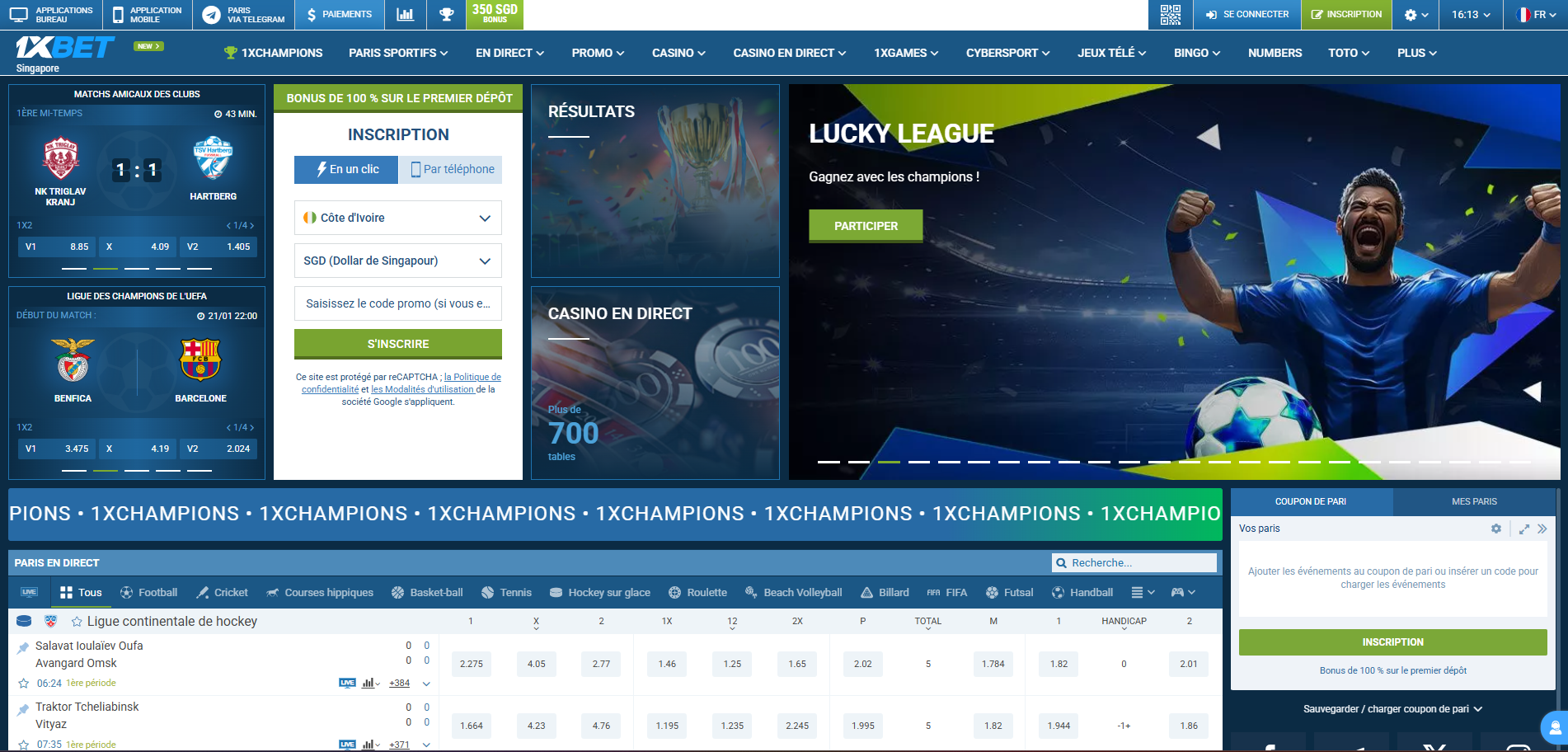Click INSCRIPTION button in bet slip
Viewport: 1568px width, 752px height.
click(1392, 642)
